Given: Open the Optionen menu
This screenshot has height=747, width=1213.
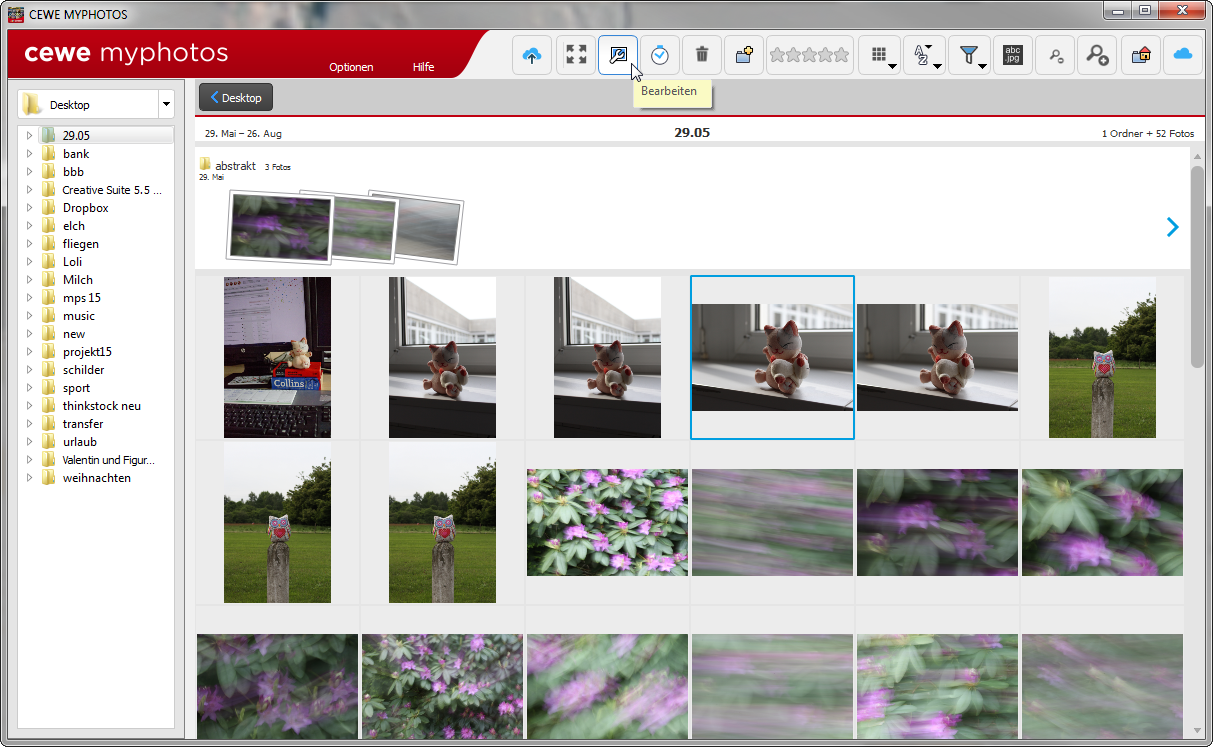Looking at the screenshot, I should point(351,67).
